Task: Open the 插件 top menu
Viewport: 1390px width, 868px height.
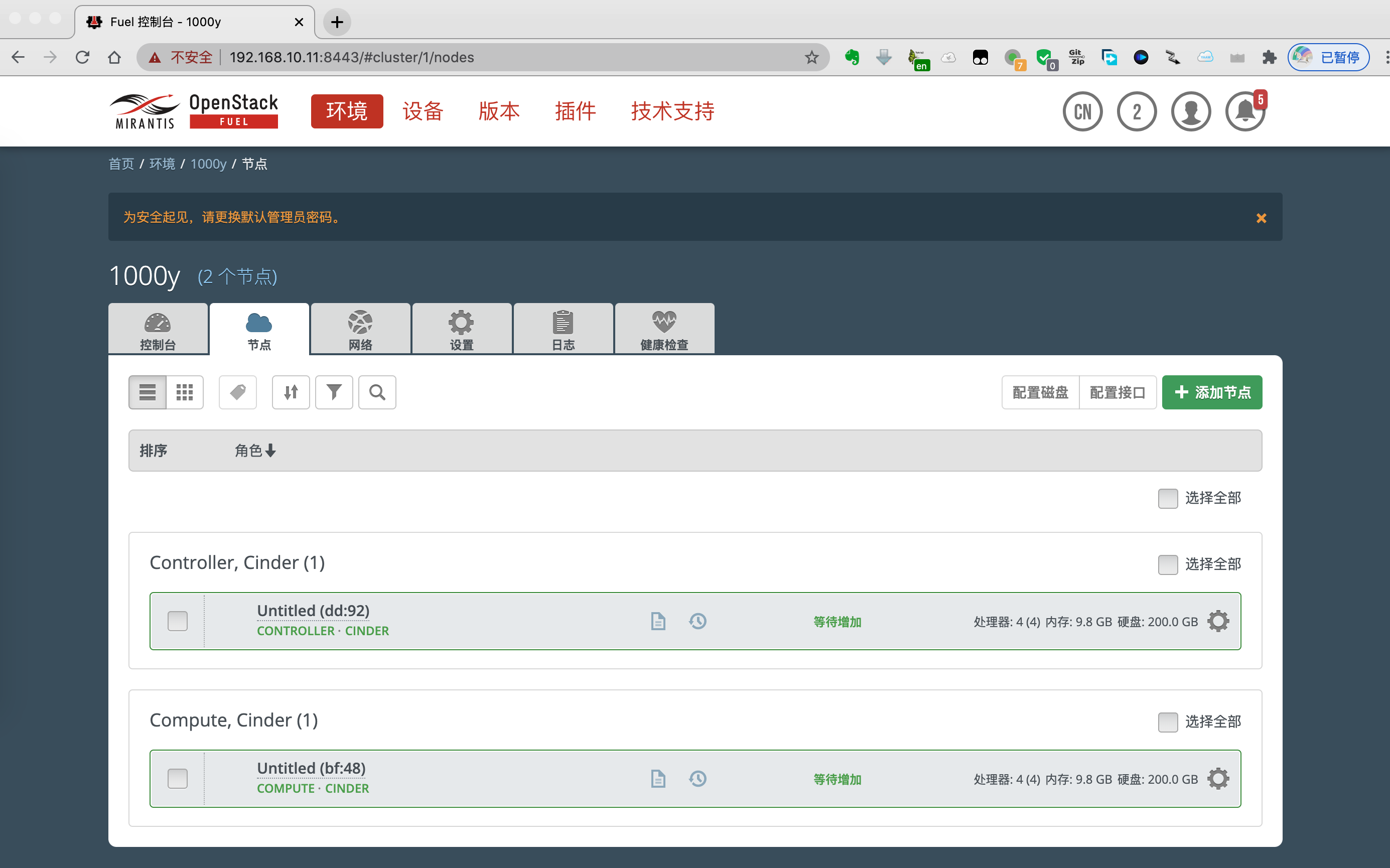Action: point(575,111)
